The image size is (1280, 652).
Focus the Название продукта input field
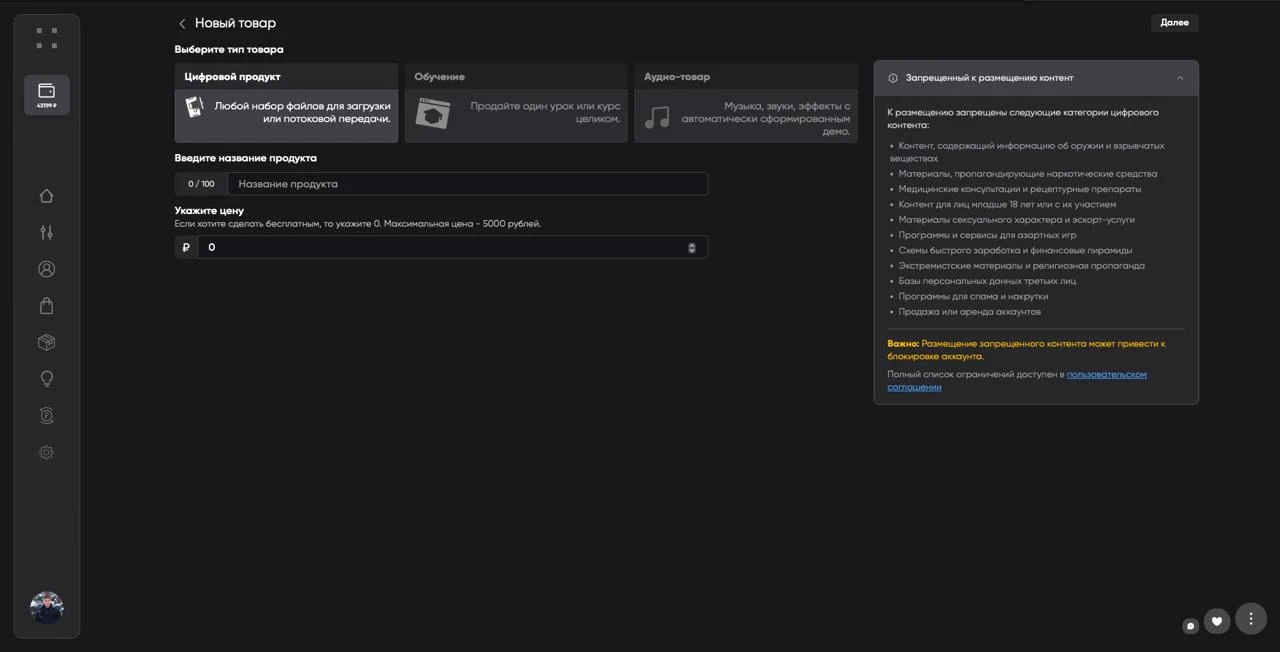pyautogui.click(x=467, y=184)
